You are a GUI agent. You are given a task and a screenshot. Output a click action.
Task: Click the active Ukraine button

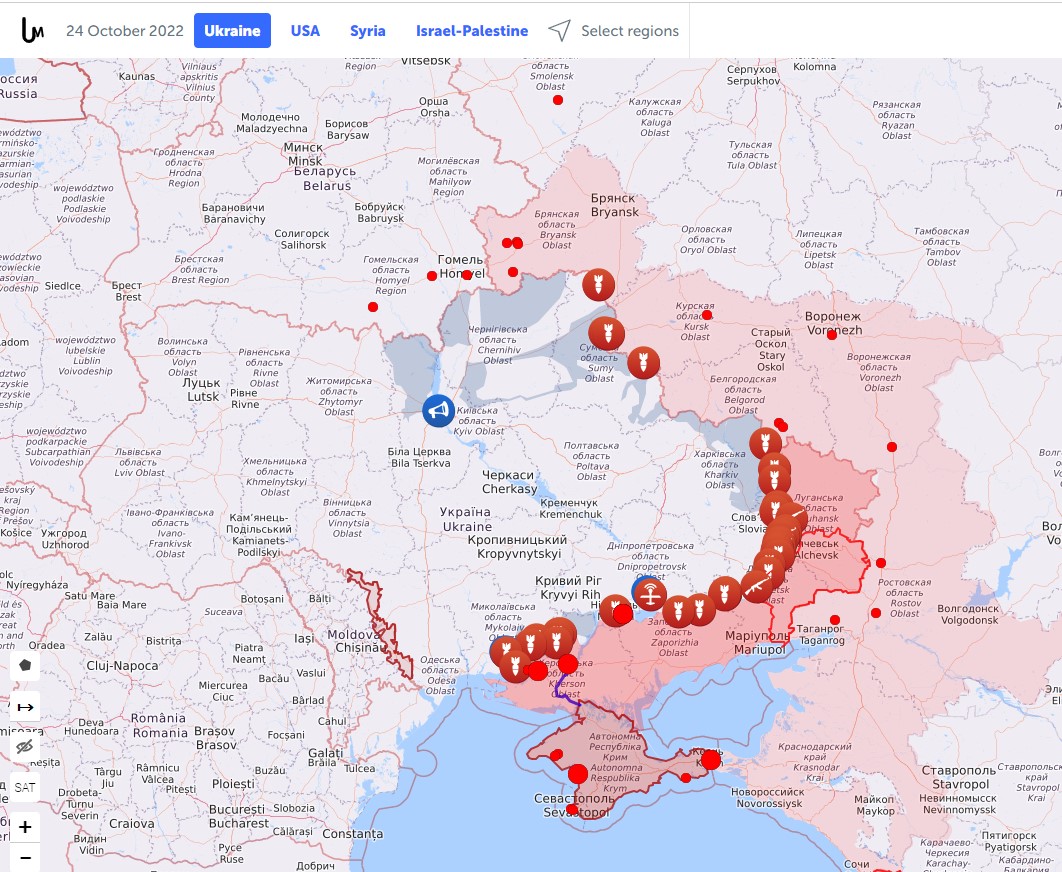pos(232,31)
